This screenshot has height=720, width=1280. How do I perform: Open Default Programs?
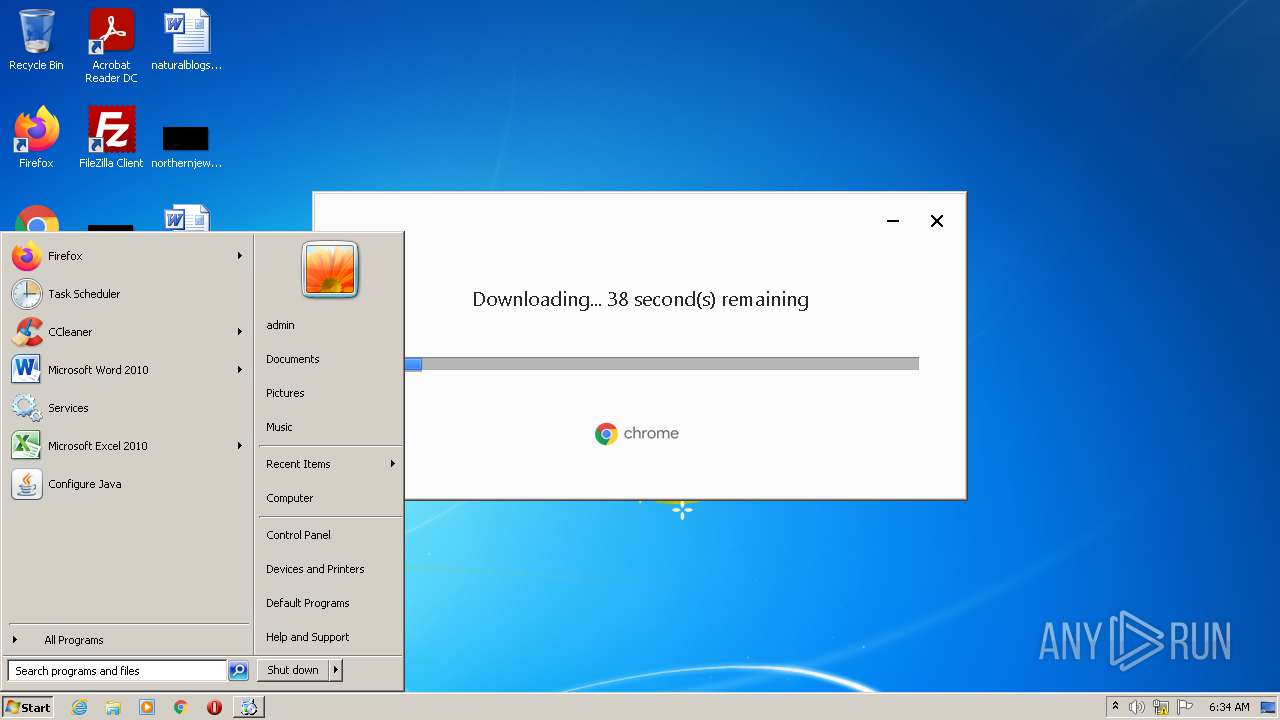pos(330,603)
